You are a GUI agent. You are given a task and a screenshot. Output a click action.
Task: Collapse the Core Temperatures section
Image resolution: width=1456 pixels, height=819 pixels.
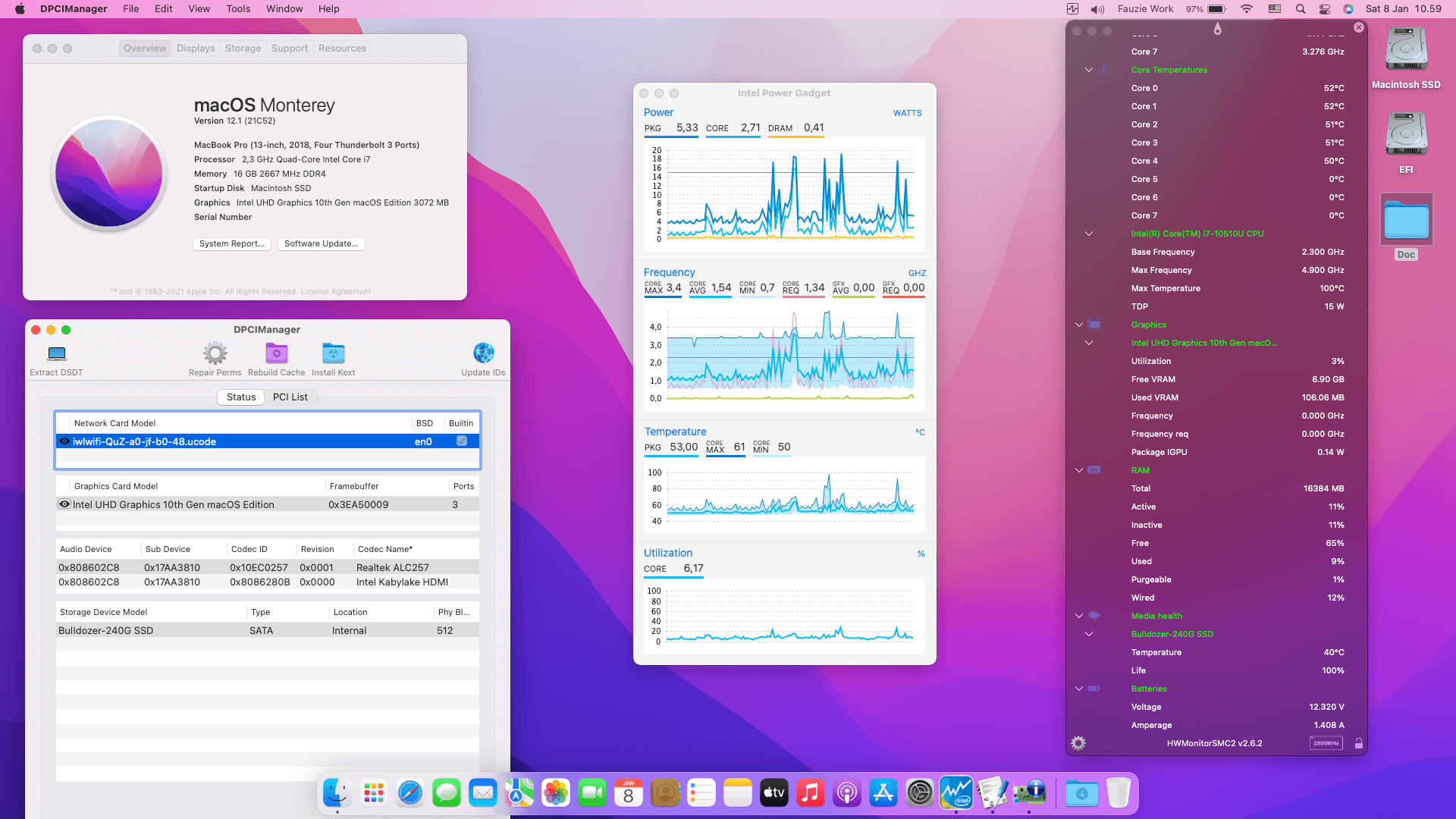click(1089, 70)
